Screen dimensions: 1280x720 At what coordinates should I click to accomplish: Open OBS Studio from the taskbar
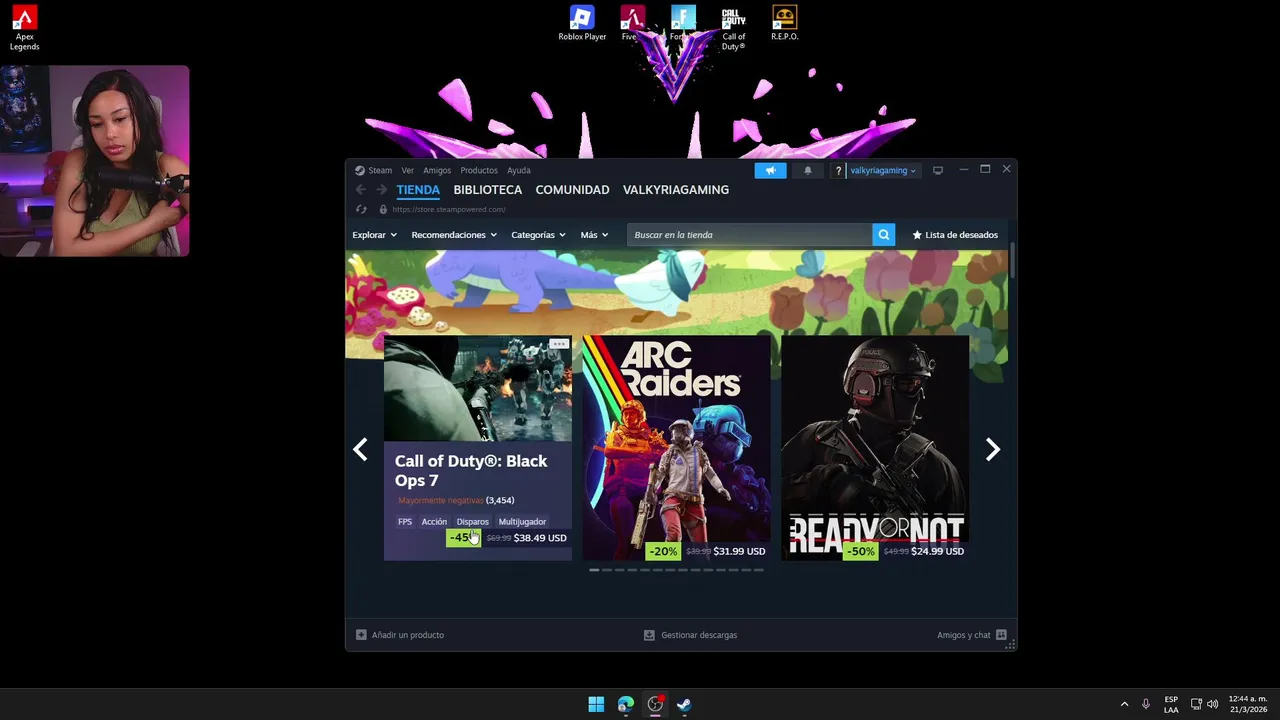(x=655, y=704)
